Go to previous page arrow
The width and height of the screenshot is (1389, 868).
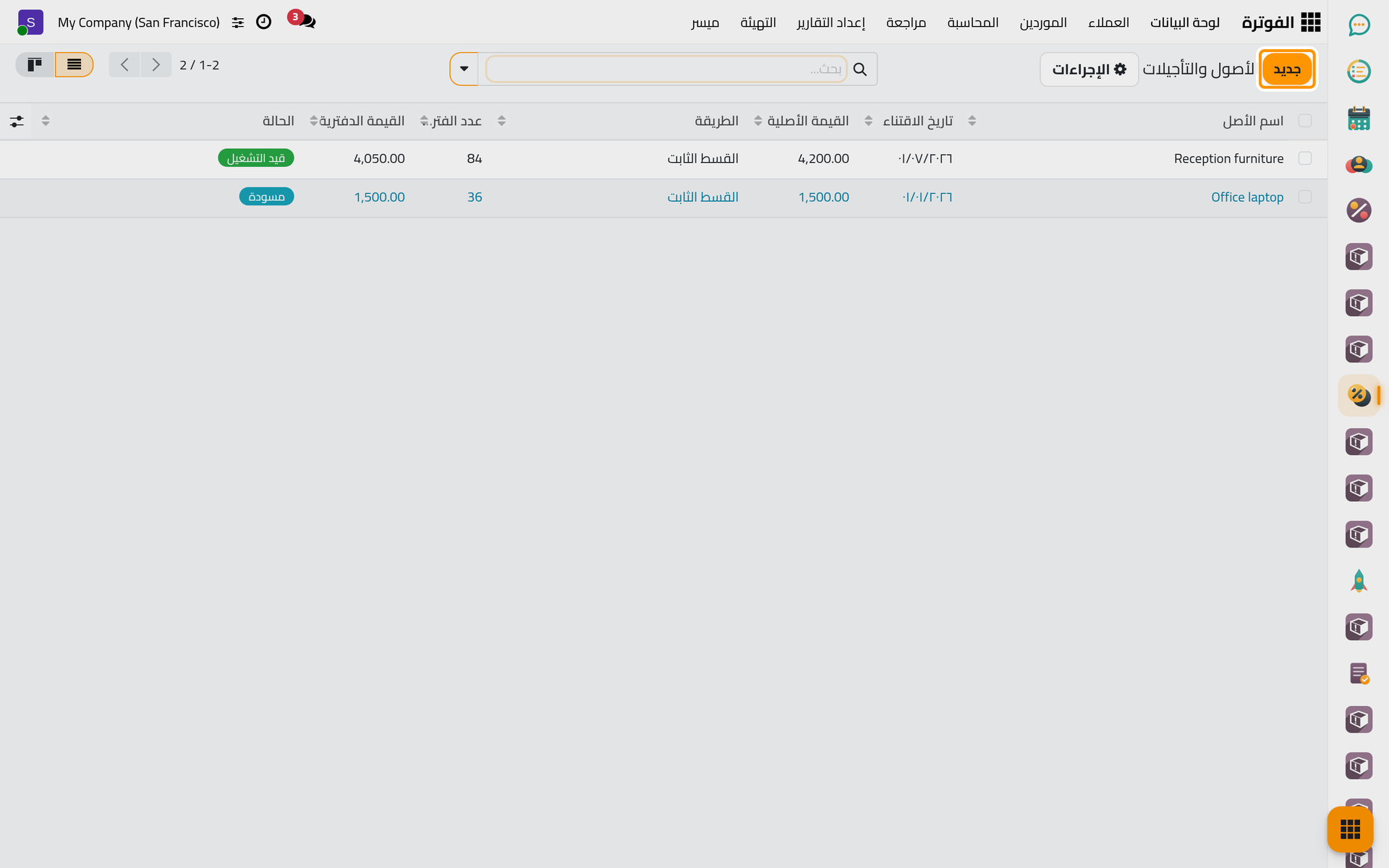pos(124,65)
